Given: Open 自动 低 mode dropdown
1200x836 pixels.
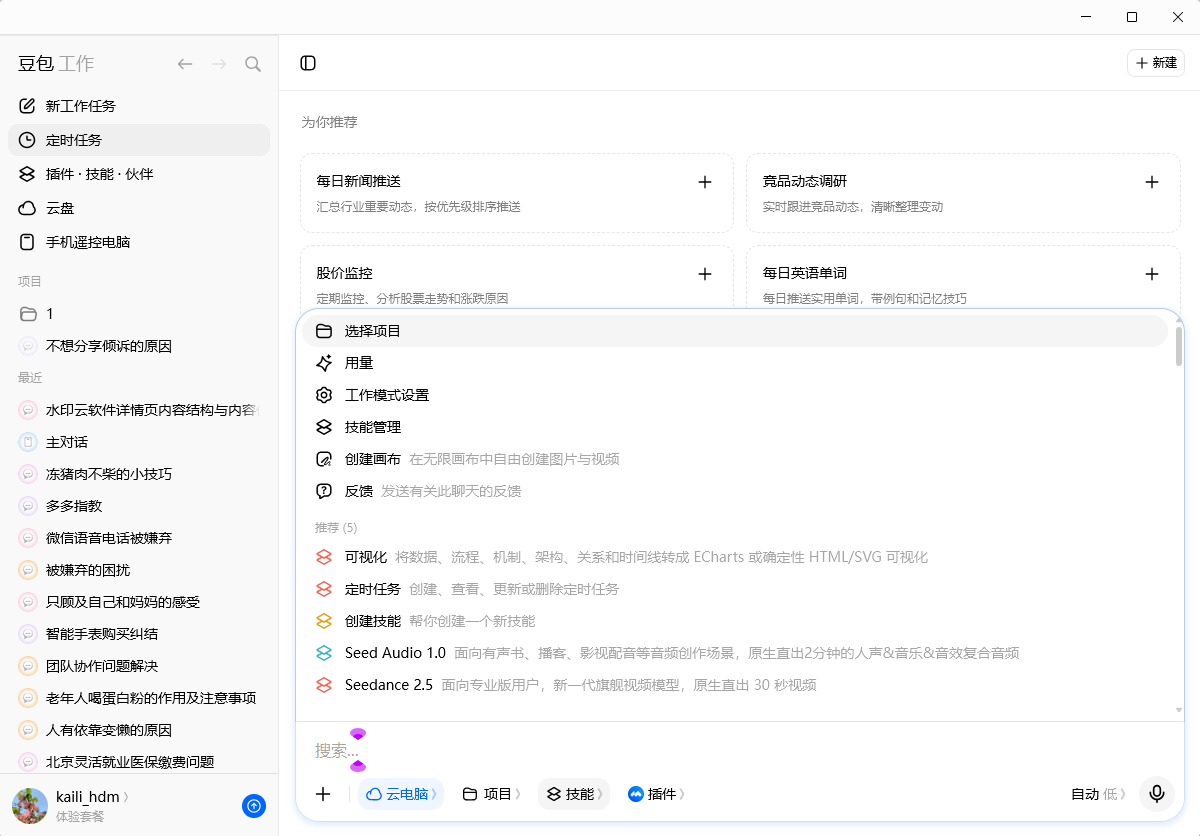Looking at the screenshot, I should coord(1098,794).
